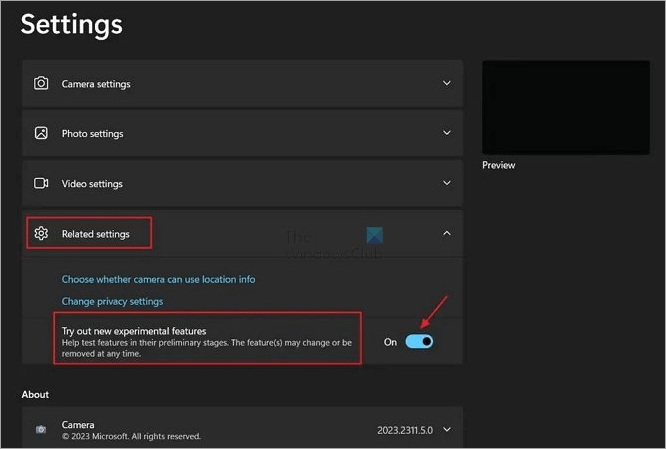Click the camera icon beside Camera settings

(x=41, y=83)
